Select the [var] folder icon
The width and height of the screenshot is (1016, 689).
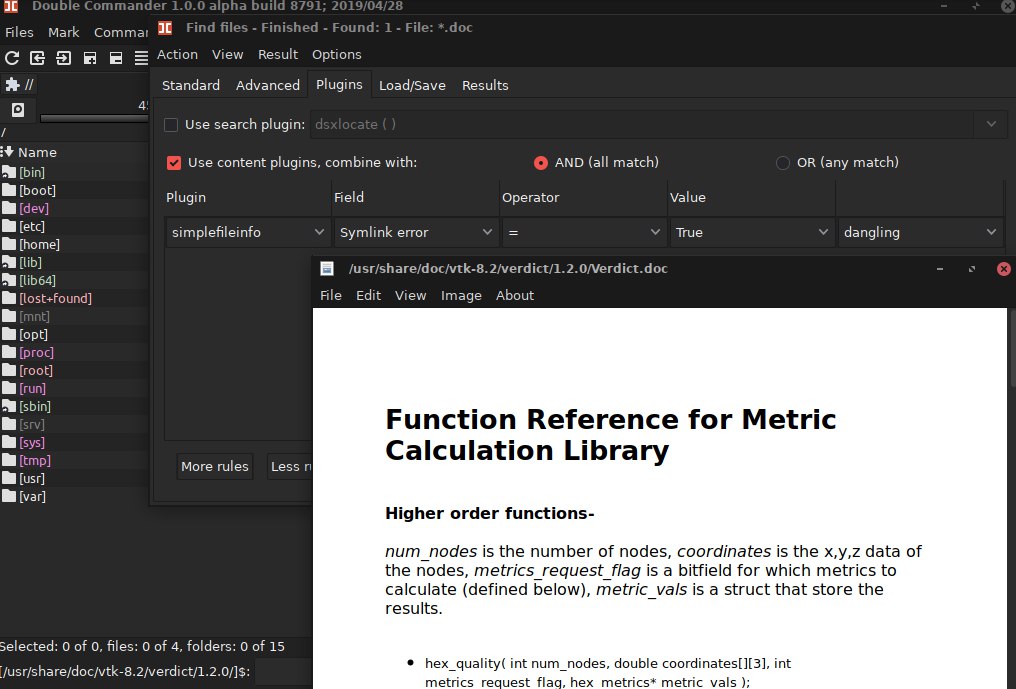click(x=8, y=496)
